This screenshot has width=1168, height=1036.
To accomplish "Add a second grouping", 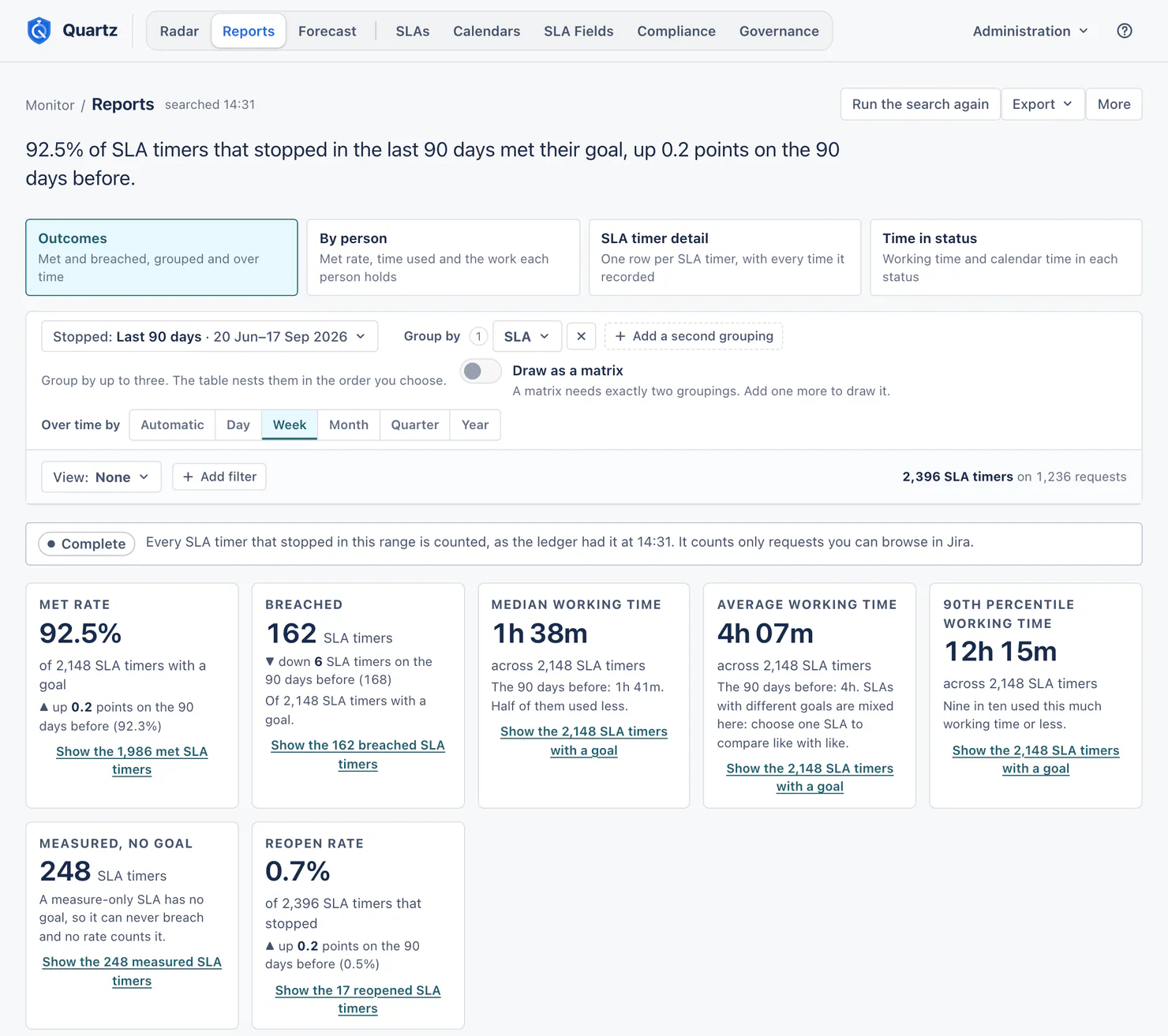I will click(x=694, y=336).
